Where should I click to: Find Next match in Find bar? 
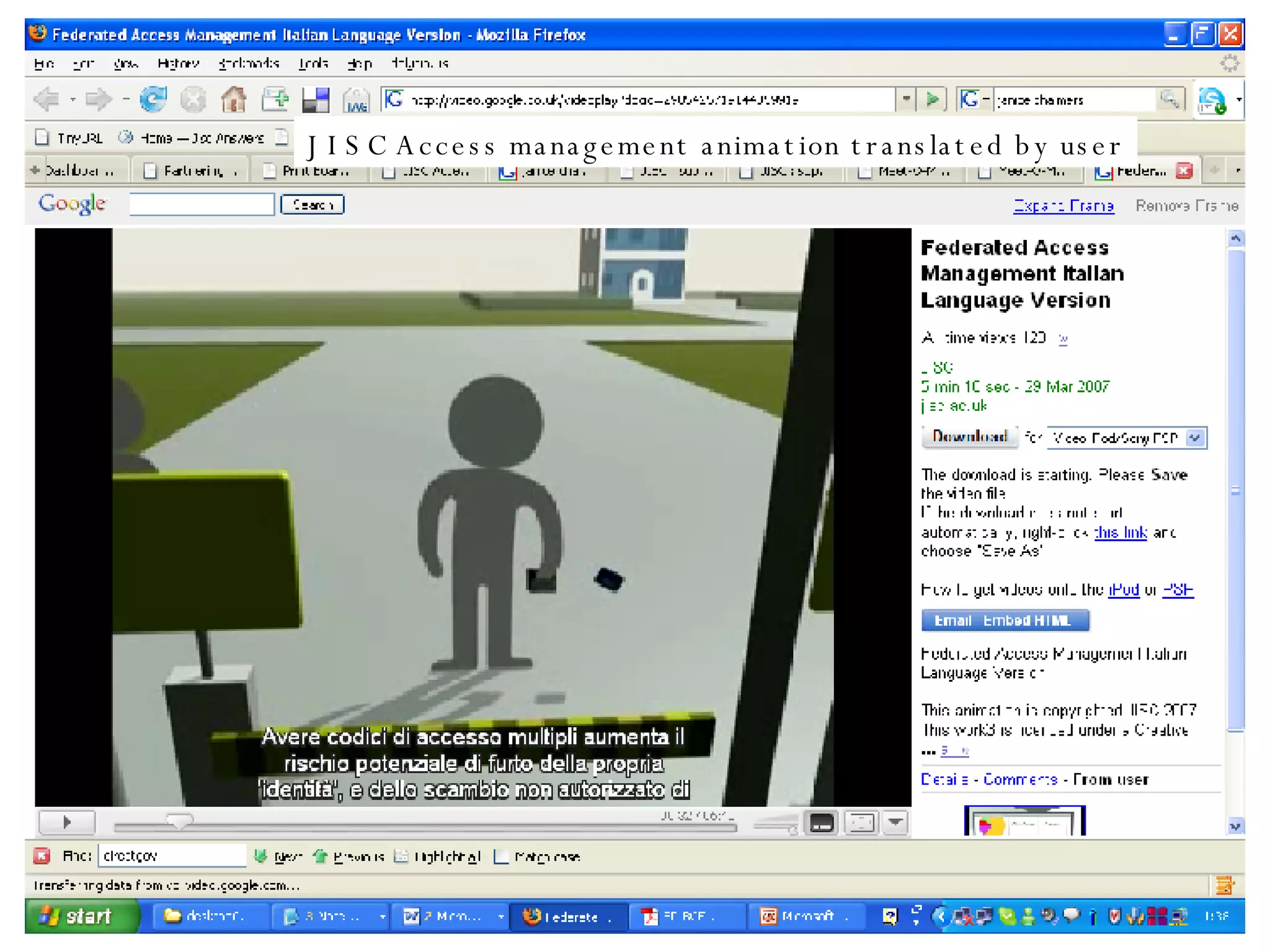click(278, 857)
